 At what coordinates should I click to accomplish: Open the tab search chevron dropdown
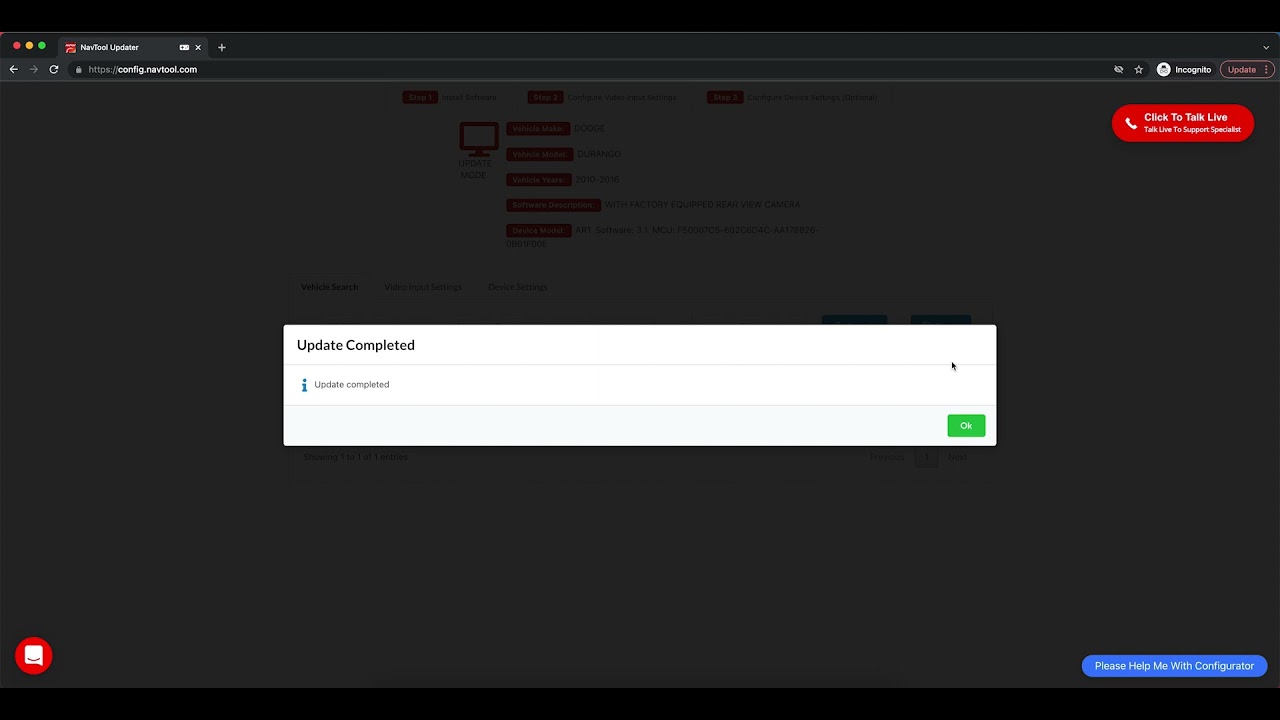tap(1266, 47)
